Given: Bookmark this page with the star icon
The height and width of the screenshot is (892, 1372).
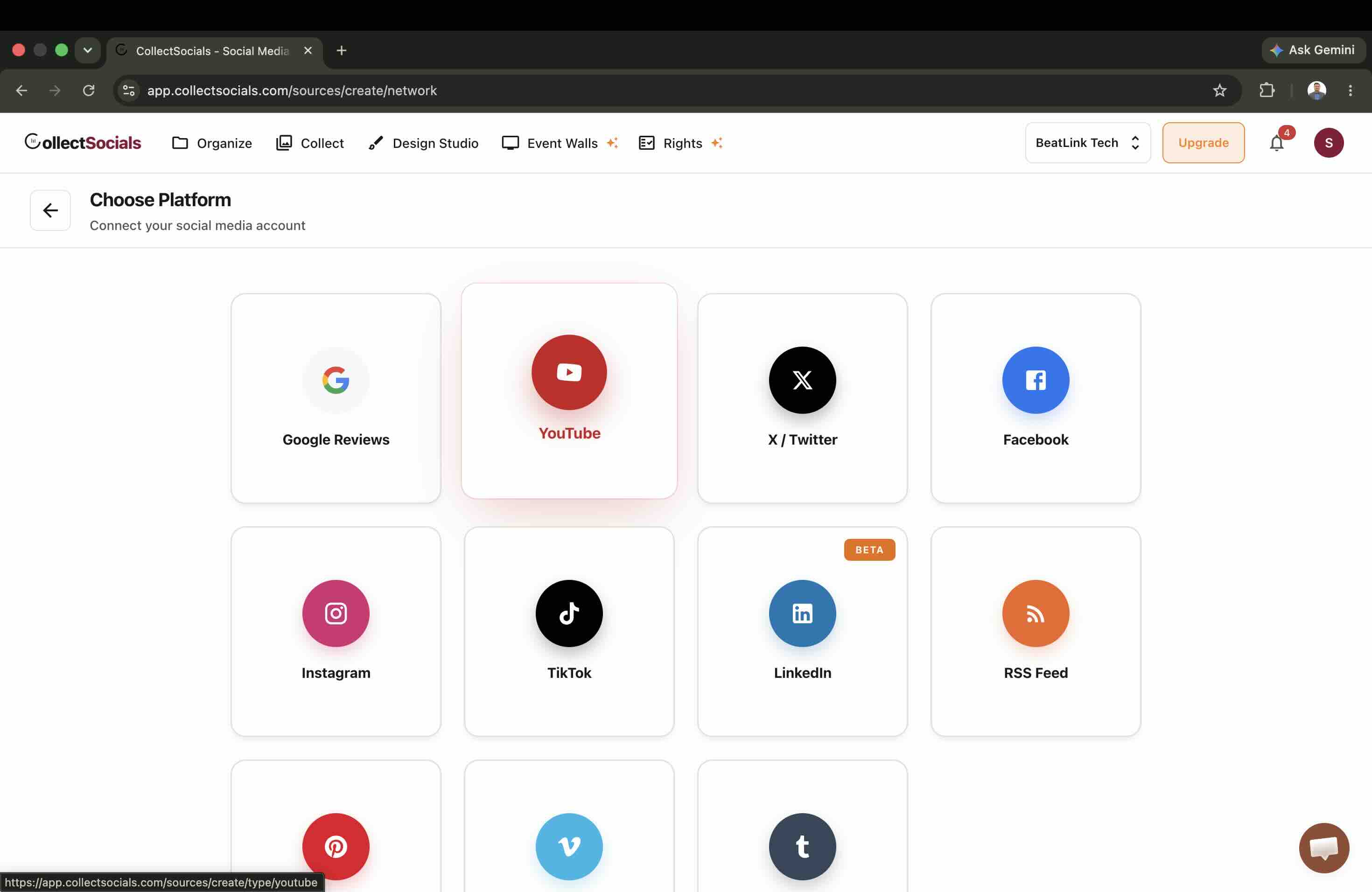Looking at the screenshot, I should click(x=1219, y=91).
